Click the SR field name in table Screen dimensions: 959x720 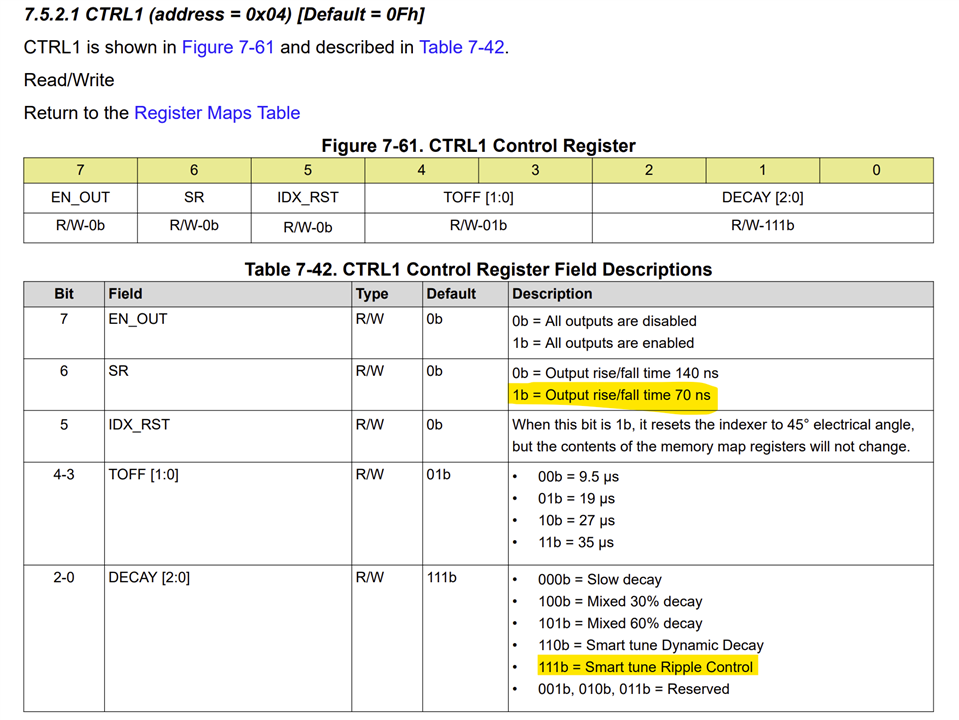coord(119,371)
